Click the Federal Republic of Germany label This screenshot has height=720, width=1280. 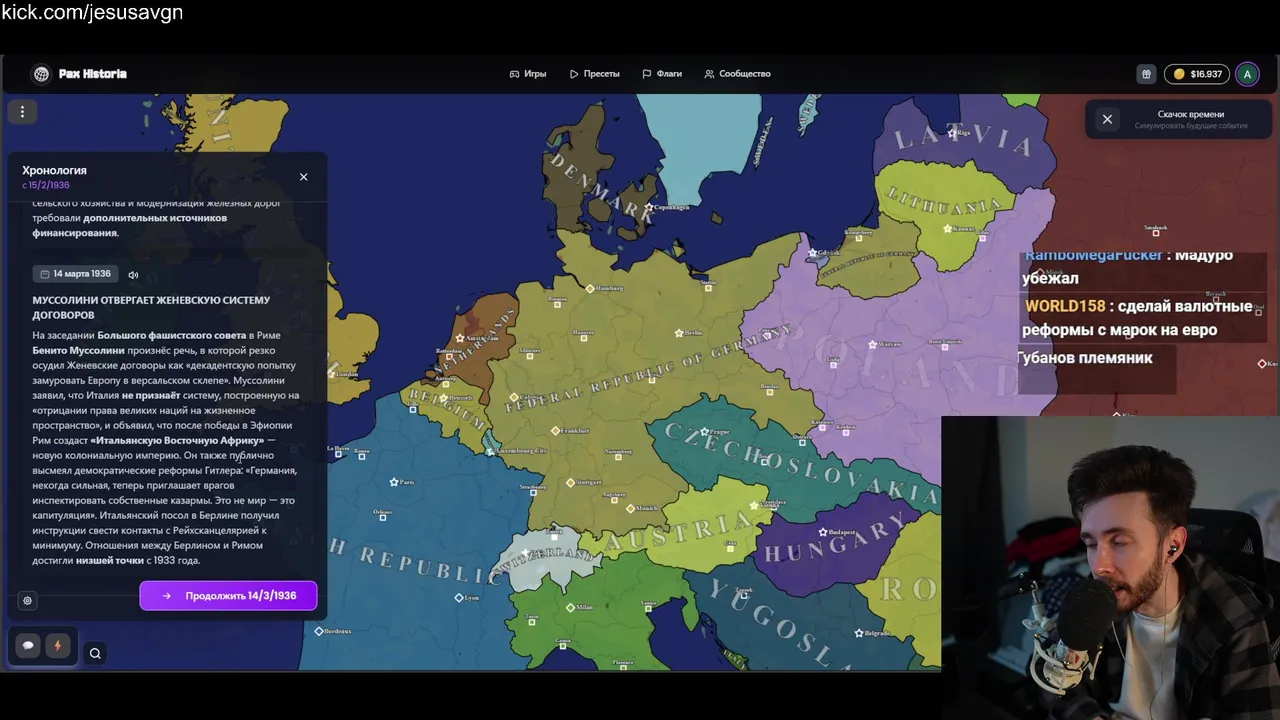[x=649, y=370]
